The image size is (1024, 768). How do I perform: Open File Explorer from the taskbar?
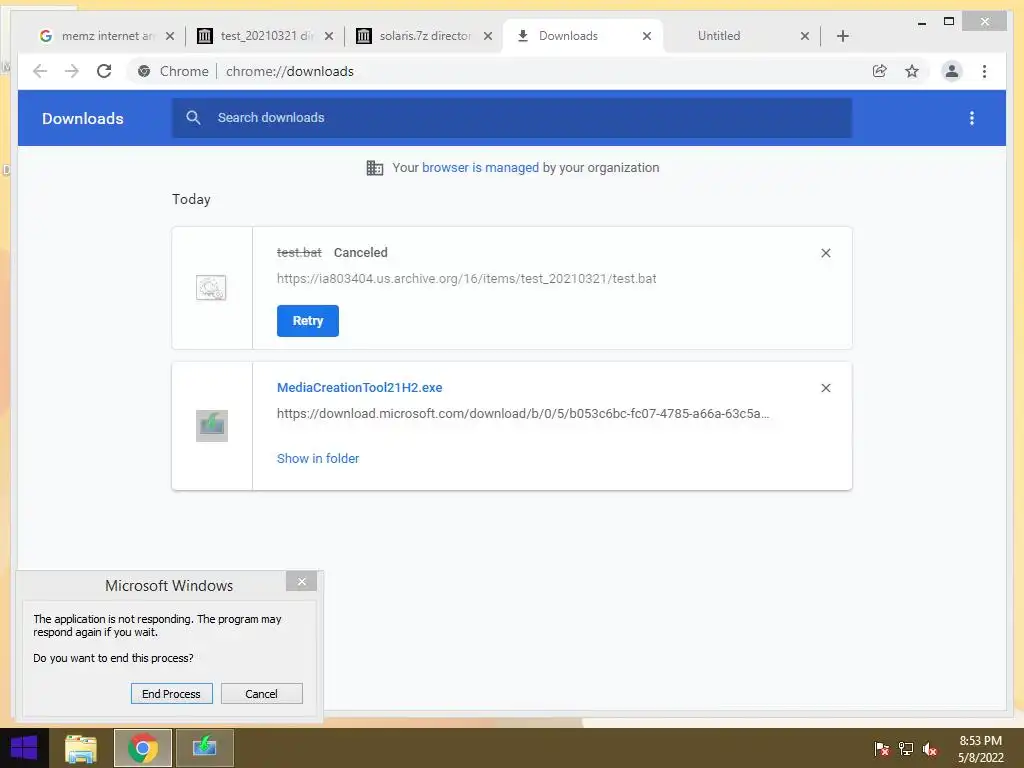[81, 748]
